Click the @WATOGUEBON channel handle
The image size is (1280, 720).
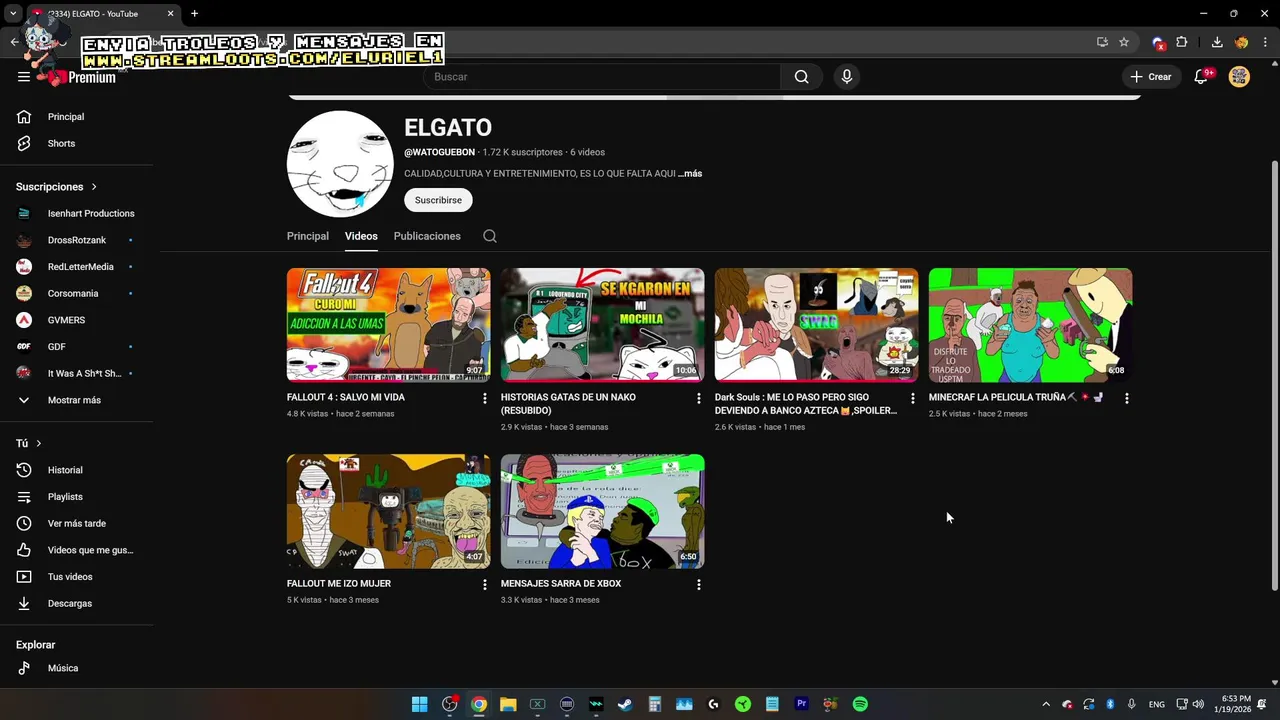pos(439,152)
